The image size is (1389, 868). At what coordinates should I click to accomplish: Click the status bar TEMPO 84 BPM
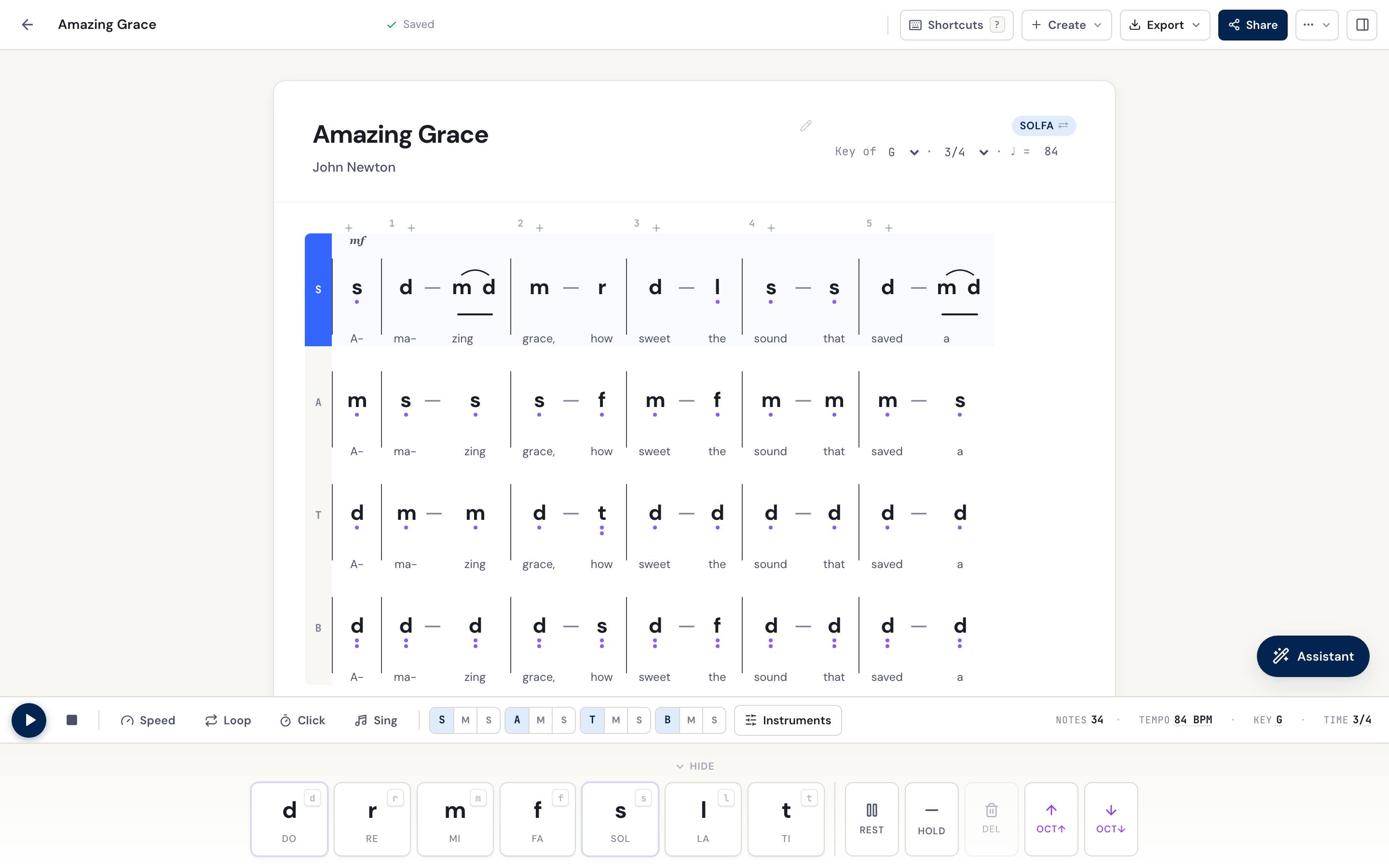(1175, 720)
